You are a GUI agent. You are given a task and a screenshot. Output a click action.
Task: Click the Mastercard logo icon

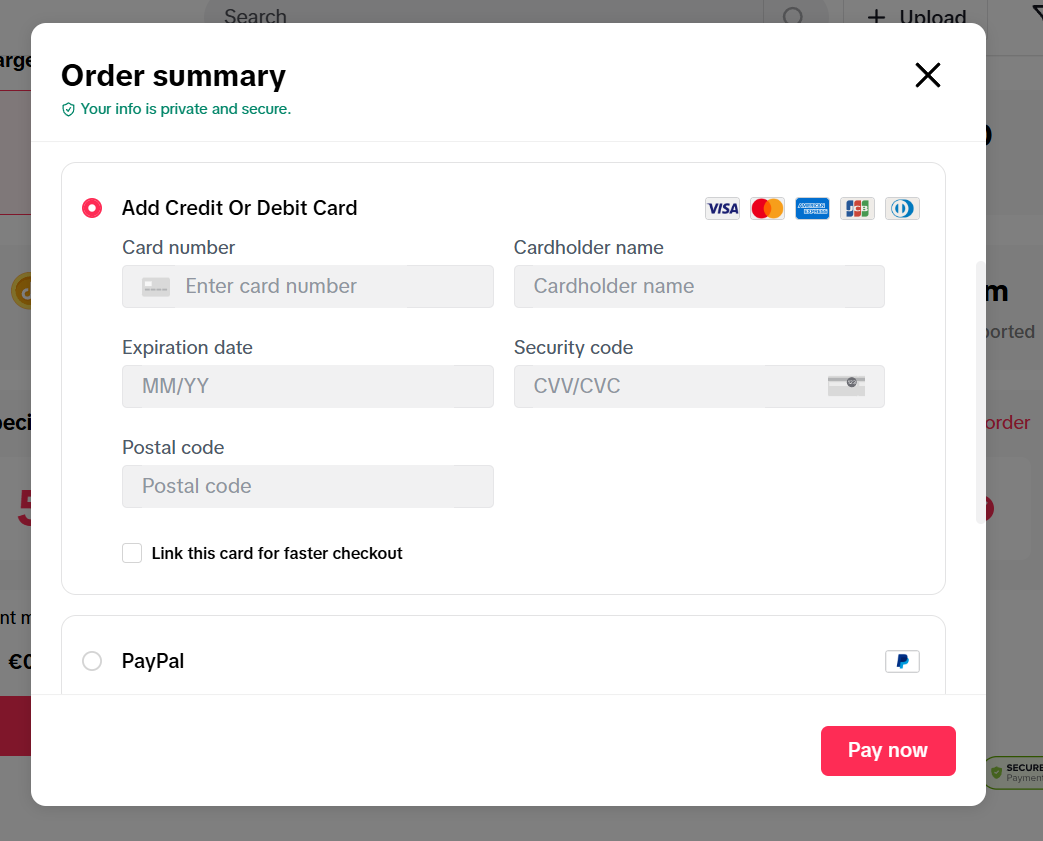coord(767,208)
